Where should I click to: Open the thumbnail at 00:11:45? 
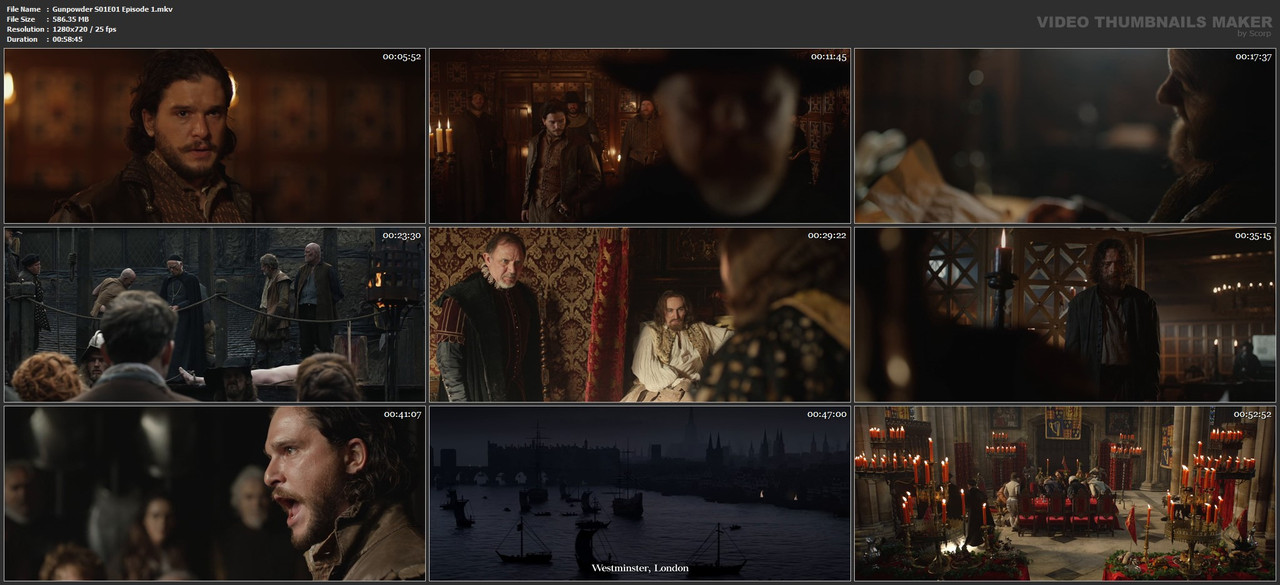click(640, 136)
